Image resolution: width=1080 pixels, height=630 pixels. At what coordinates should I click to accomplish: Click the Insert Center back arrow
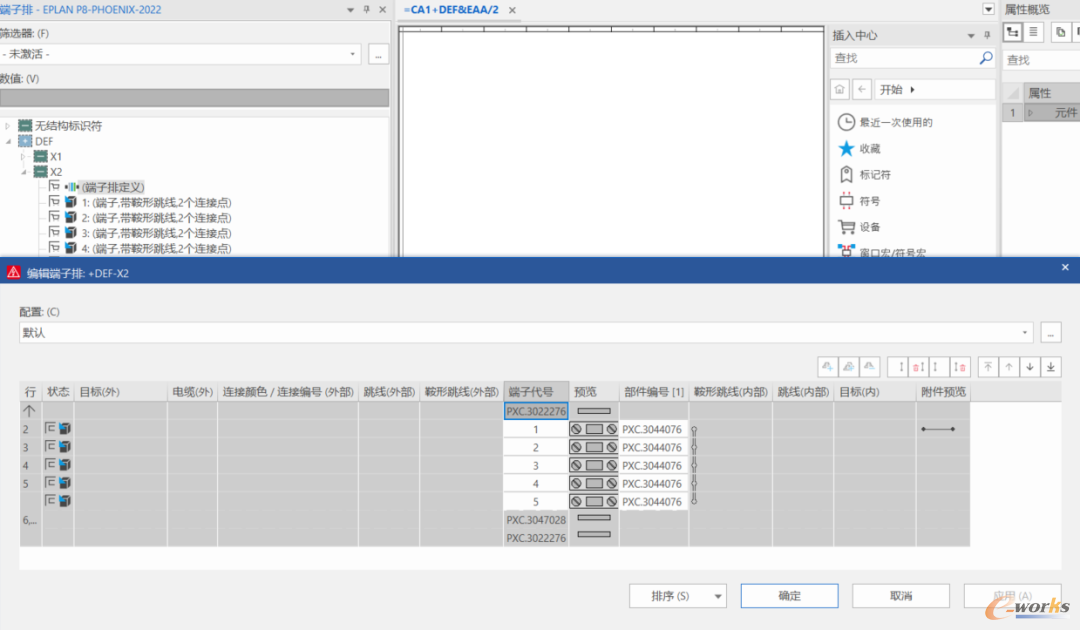pyautogui.click(x=862, y=90)
